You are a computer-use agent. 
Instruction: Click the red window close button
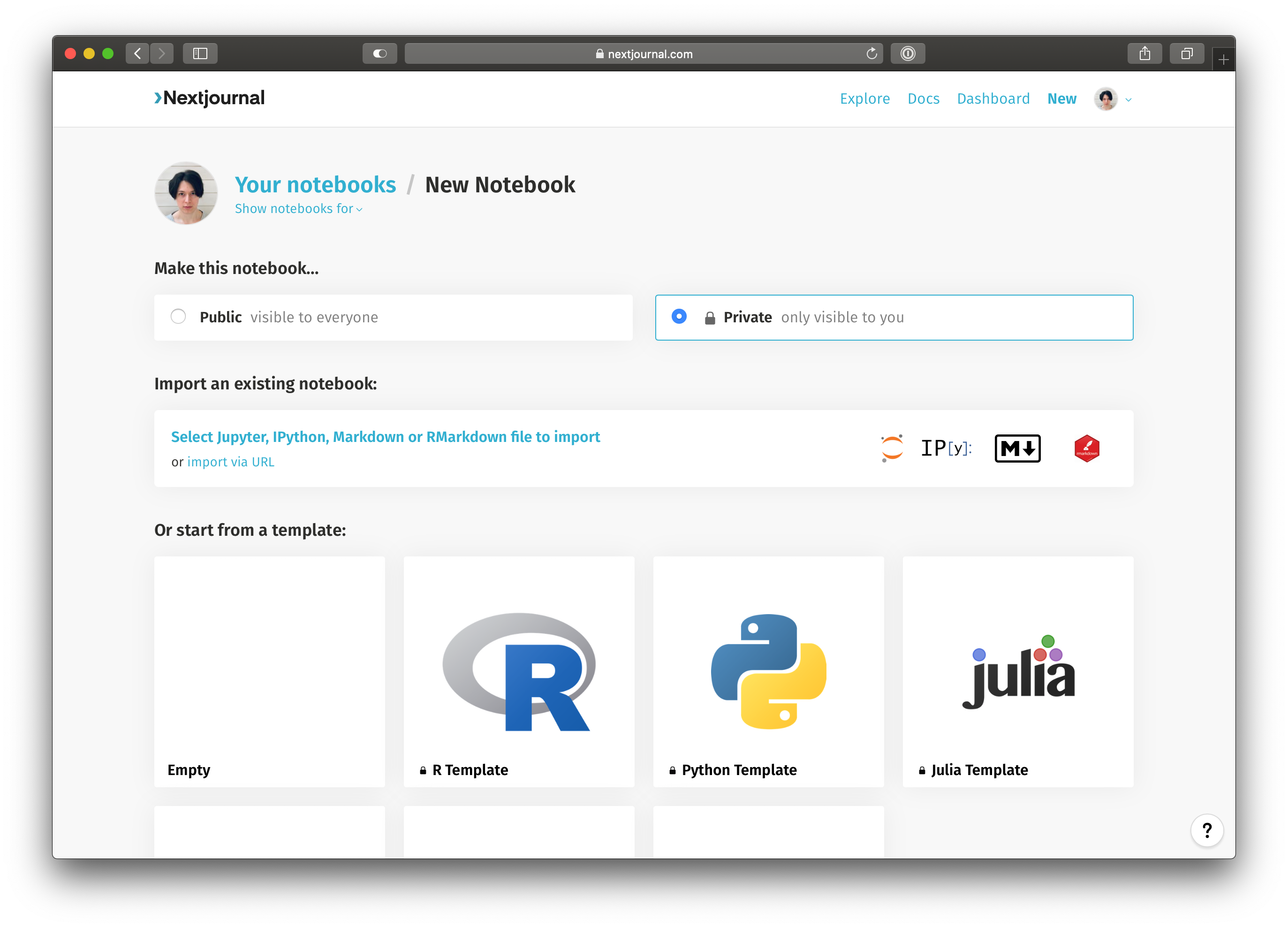[x=70, y=53]
